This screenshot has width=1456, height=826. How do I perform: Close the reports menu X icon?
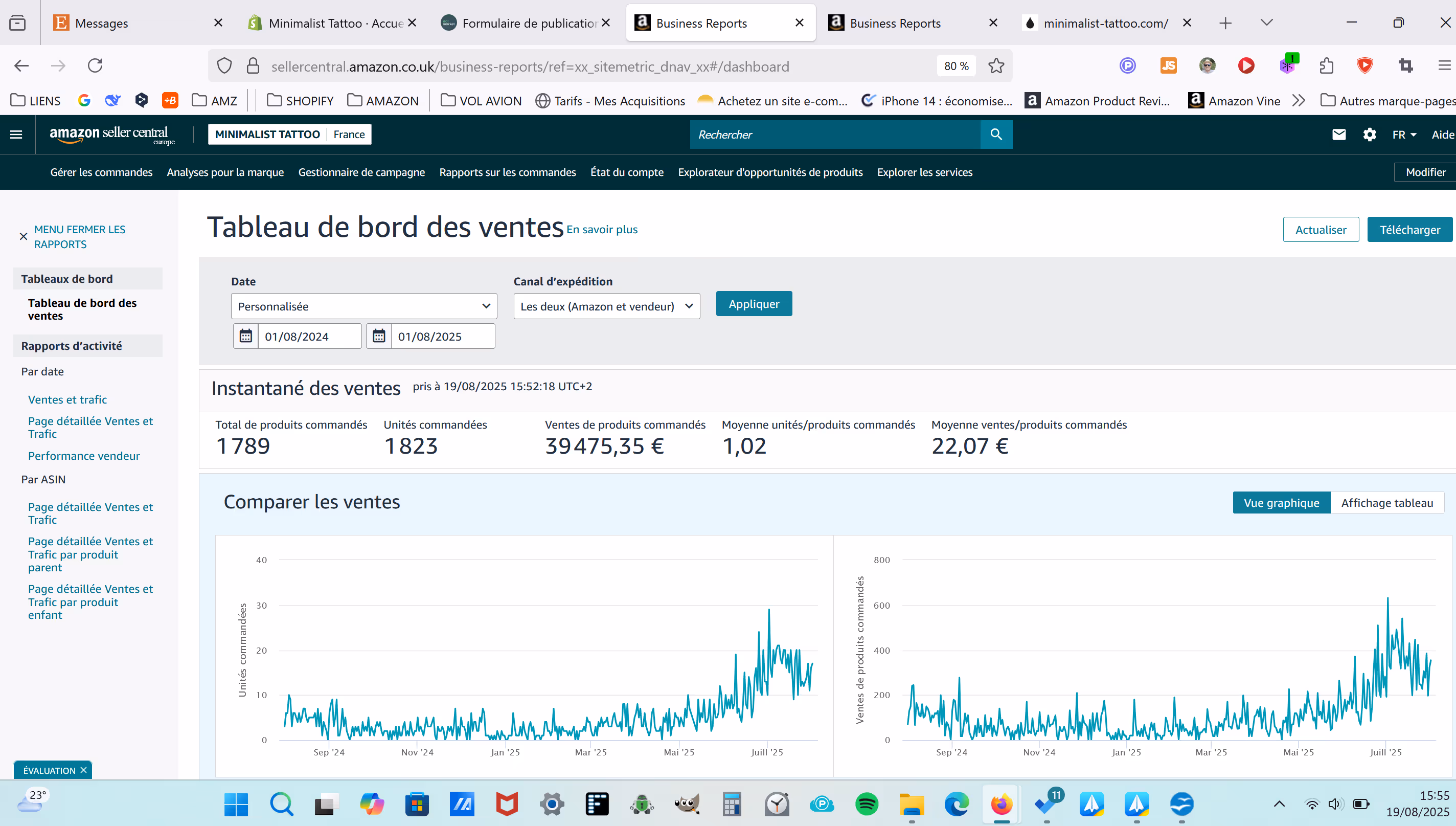pyautogui.click(x=23, y=237)
